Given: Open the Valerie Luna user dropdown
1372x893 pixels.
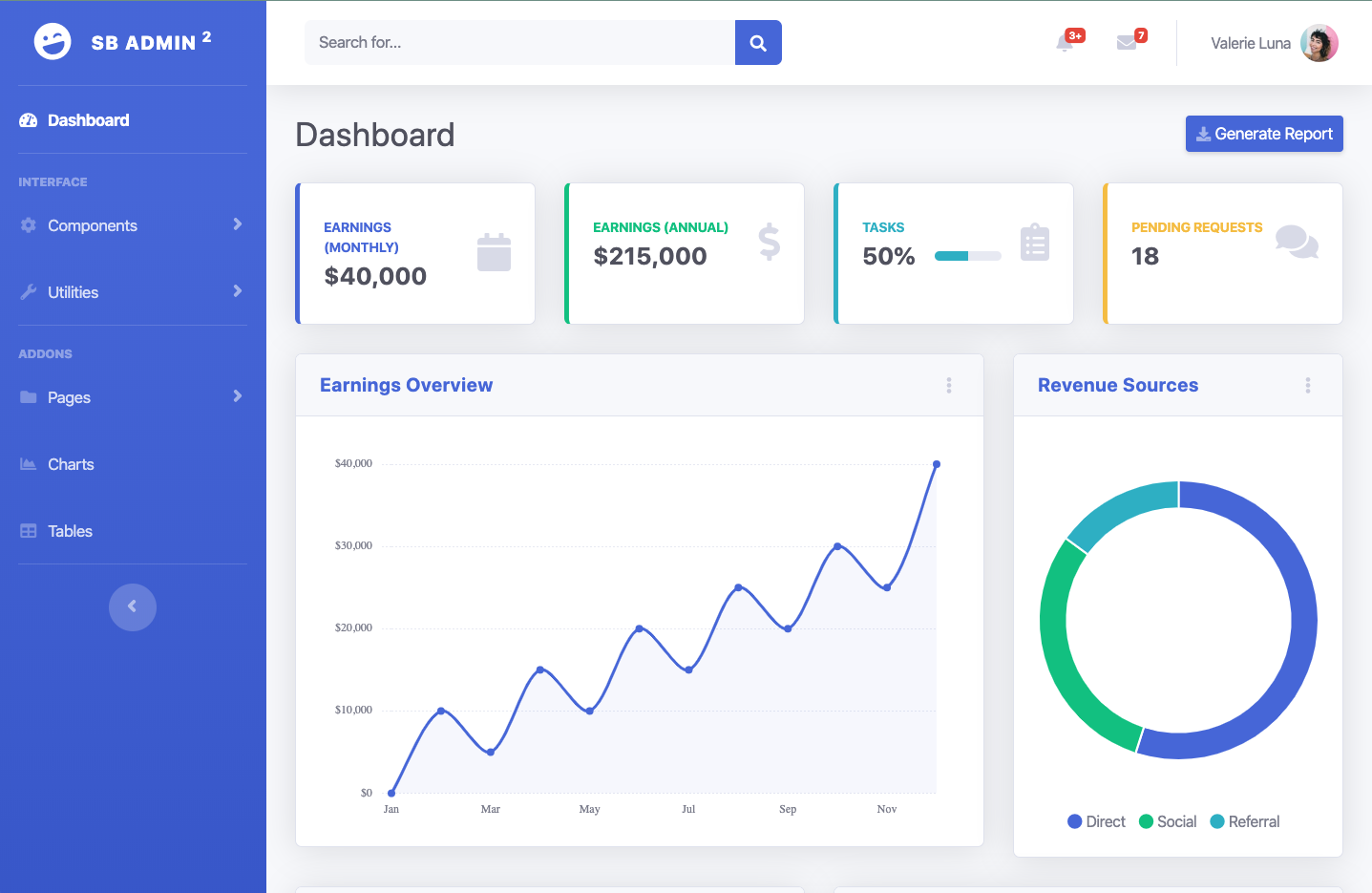Looking at the screenshot, I should [x=1275, y=43].
